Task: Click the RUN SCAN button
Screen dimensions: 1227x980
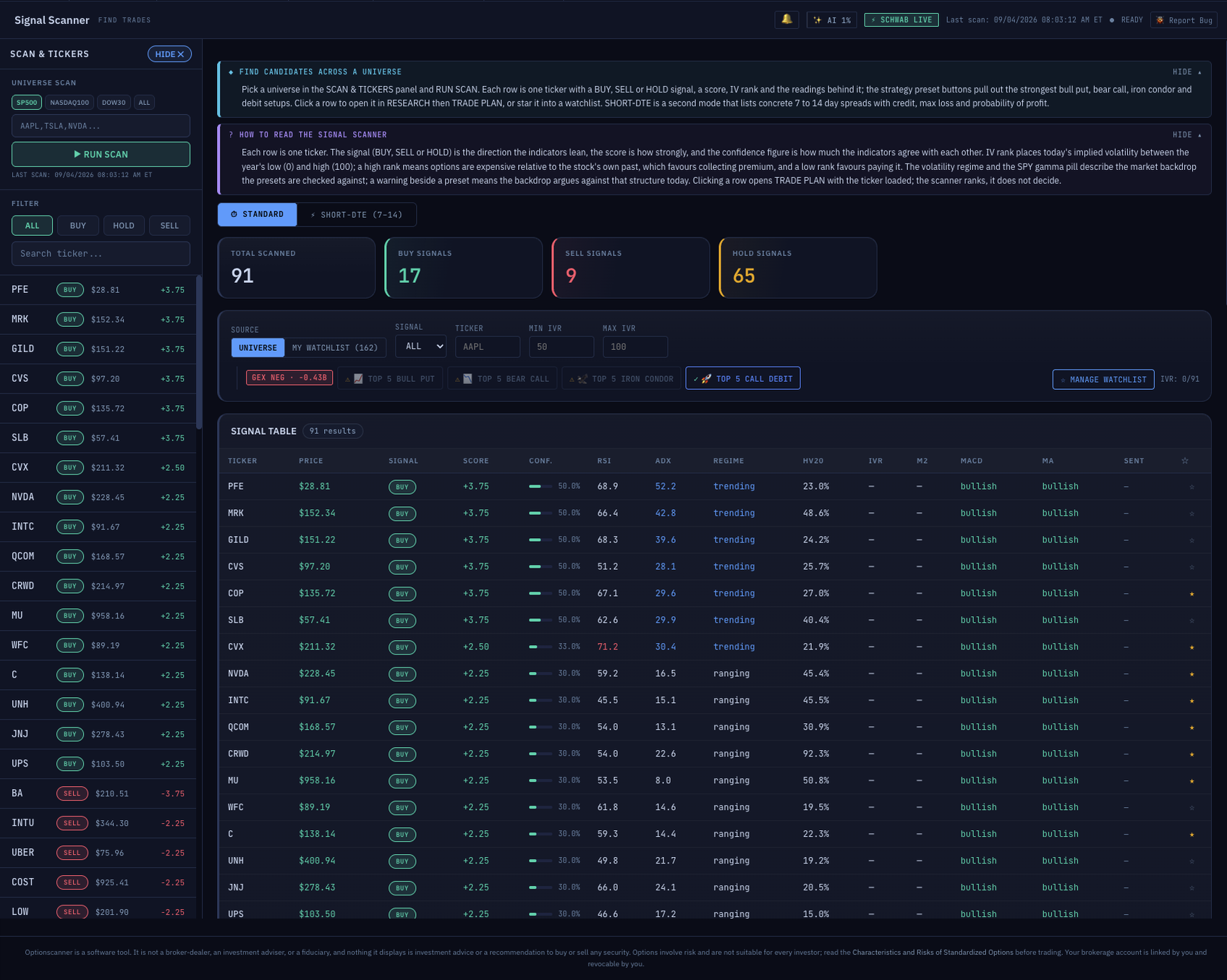Action: pyautogui.click(x=101, y=154)
